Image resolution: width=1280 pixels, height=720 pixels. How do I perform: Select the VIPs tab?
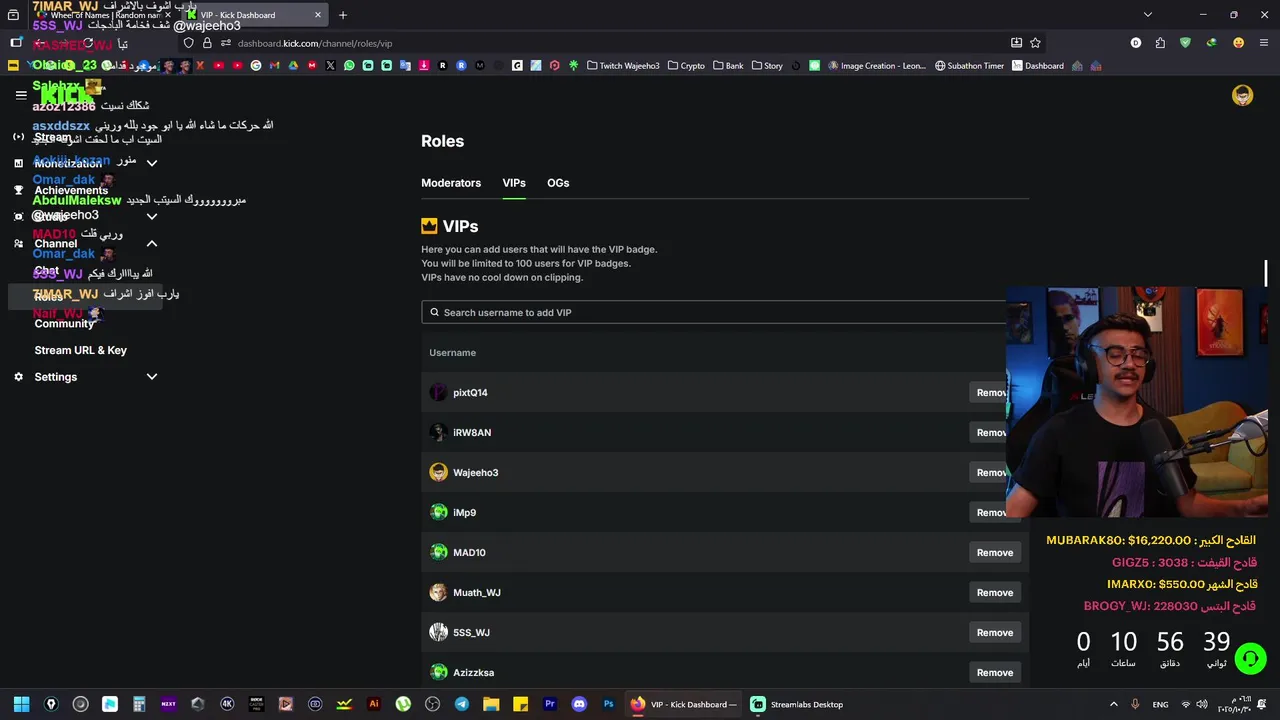514,183
